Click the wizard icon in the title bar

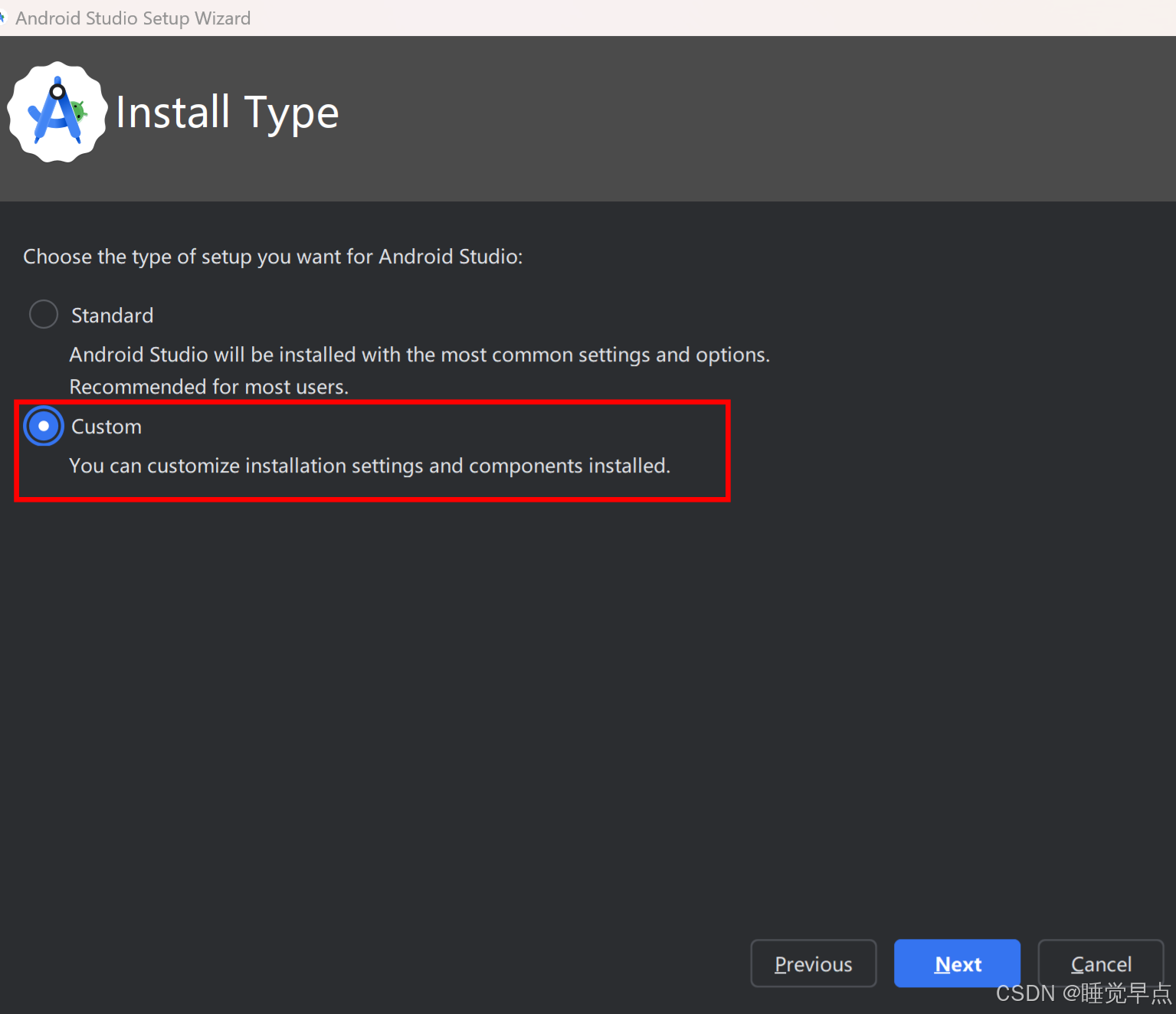[6, 17]
